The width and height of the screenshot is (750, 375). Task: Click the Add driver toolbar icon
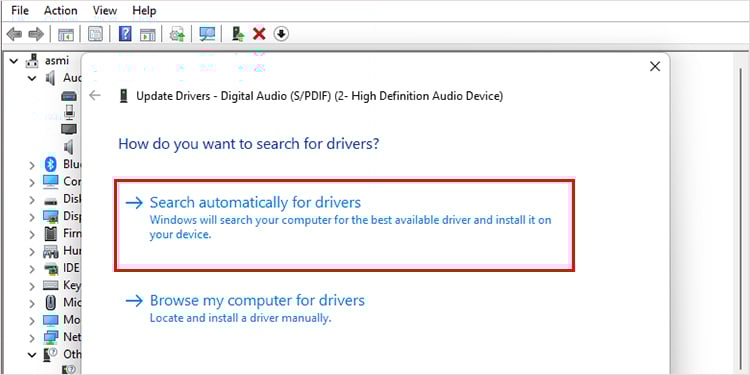238,34
